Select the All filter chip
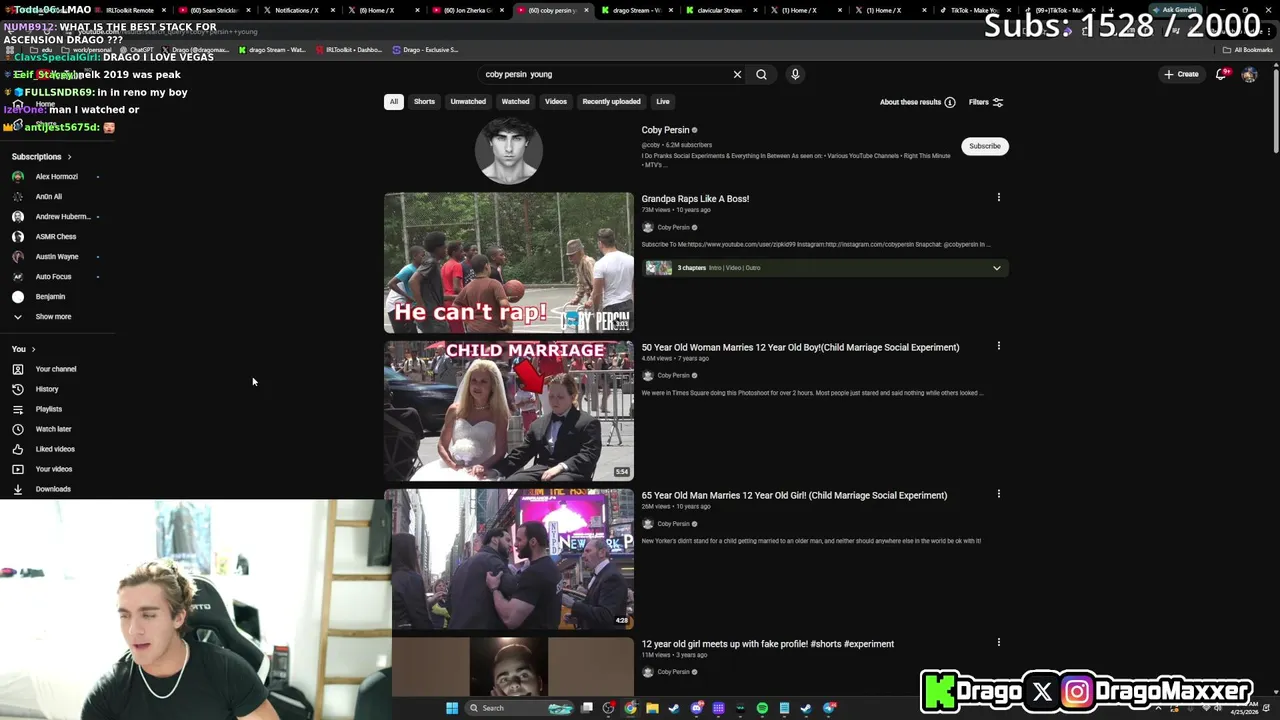The height and width of the screenshot is (720, 1280). [394, 102]
